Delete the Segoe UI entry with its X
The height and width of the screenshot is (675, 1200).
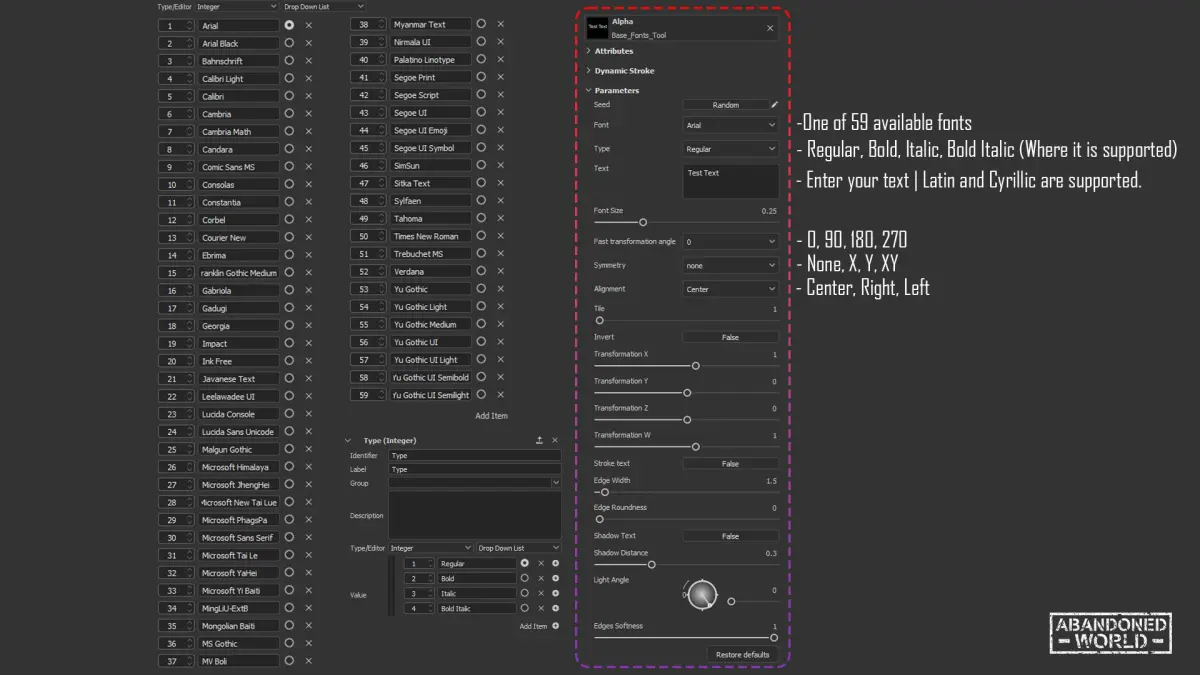(500, 112)
